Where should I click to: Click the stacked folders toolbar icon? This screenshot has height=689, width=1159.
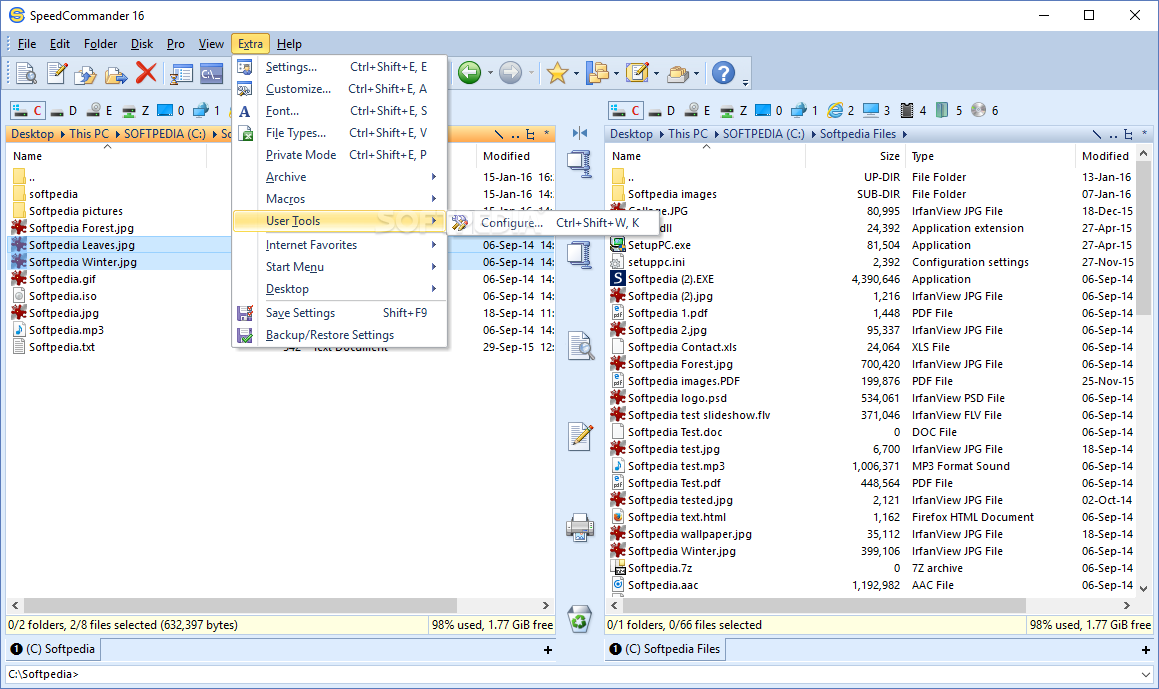[x=678, y=72]
